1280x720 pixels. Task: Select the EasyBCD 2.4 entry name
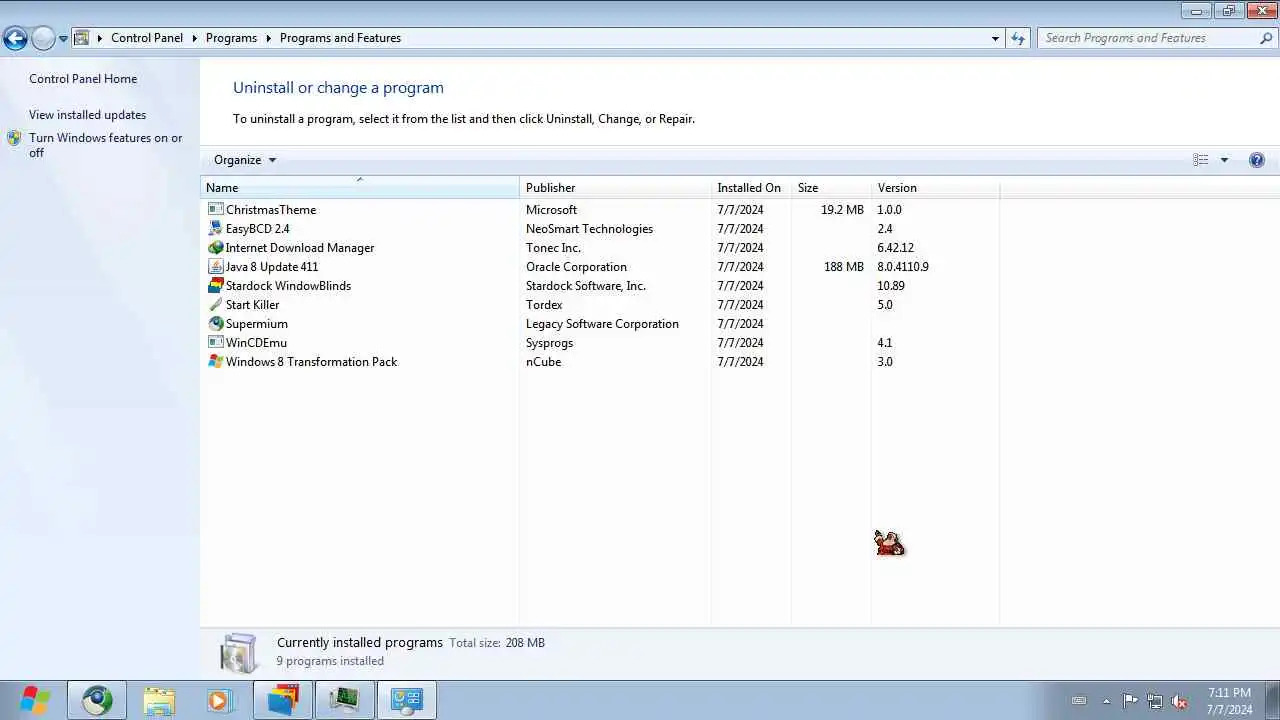(x=257, y=229)
